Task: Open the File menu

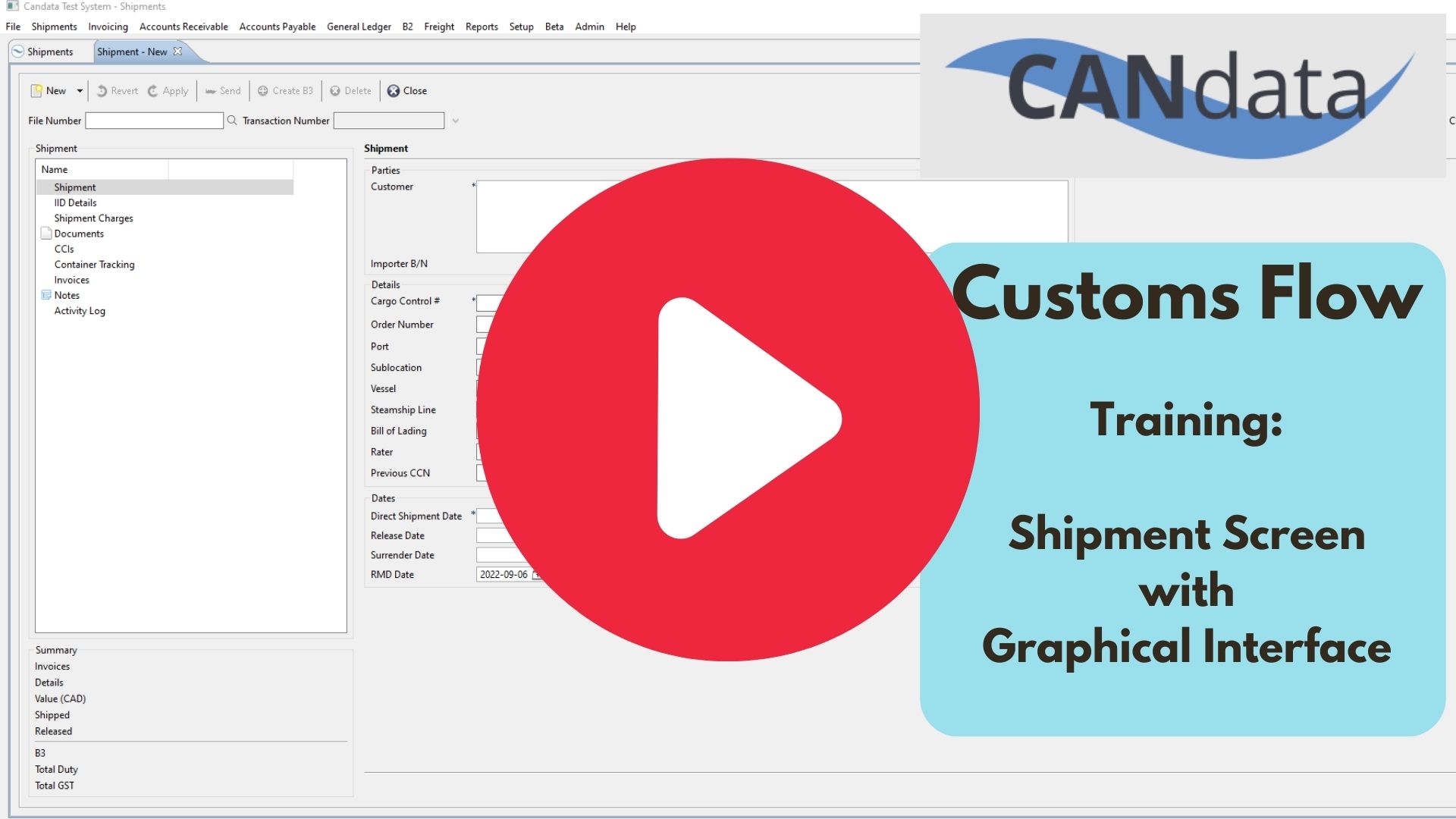Action: 13,27
